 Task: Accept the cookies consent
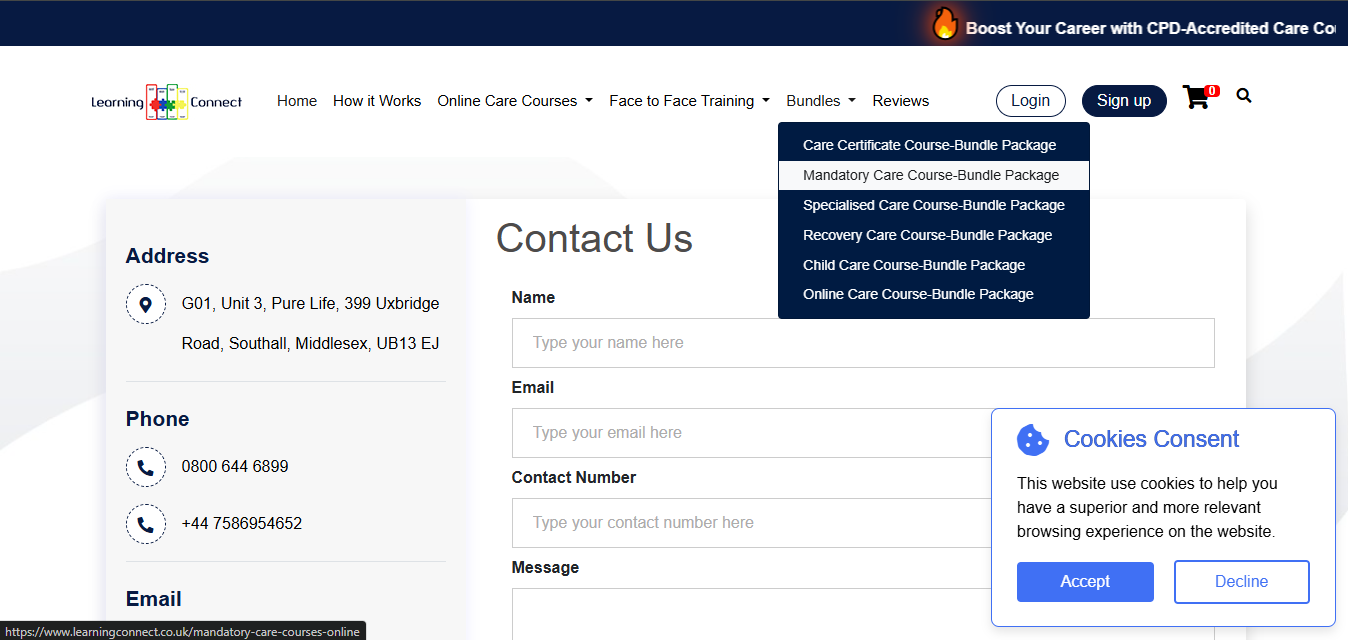(1085, 582)
